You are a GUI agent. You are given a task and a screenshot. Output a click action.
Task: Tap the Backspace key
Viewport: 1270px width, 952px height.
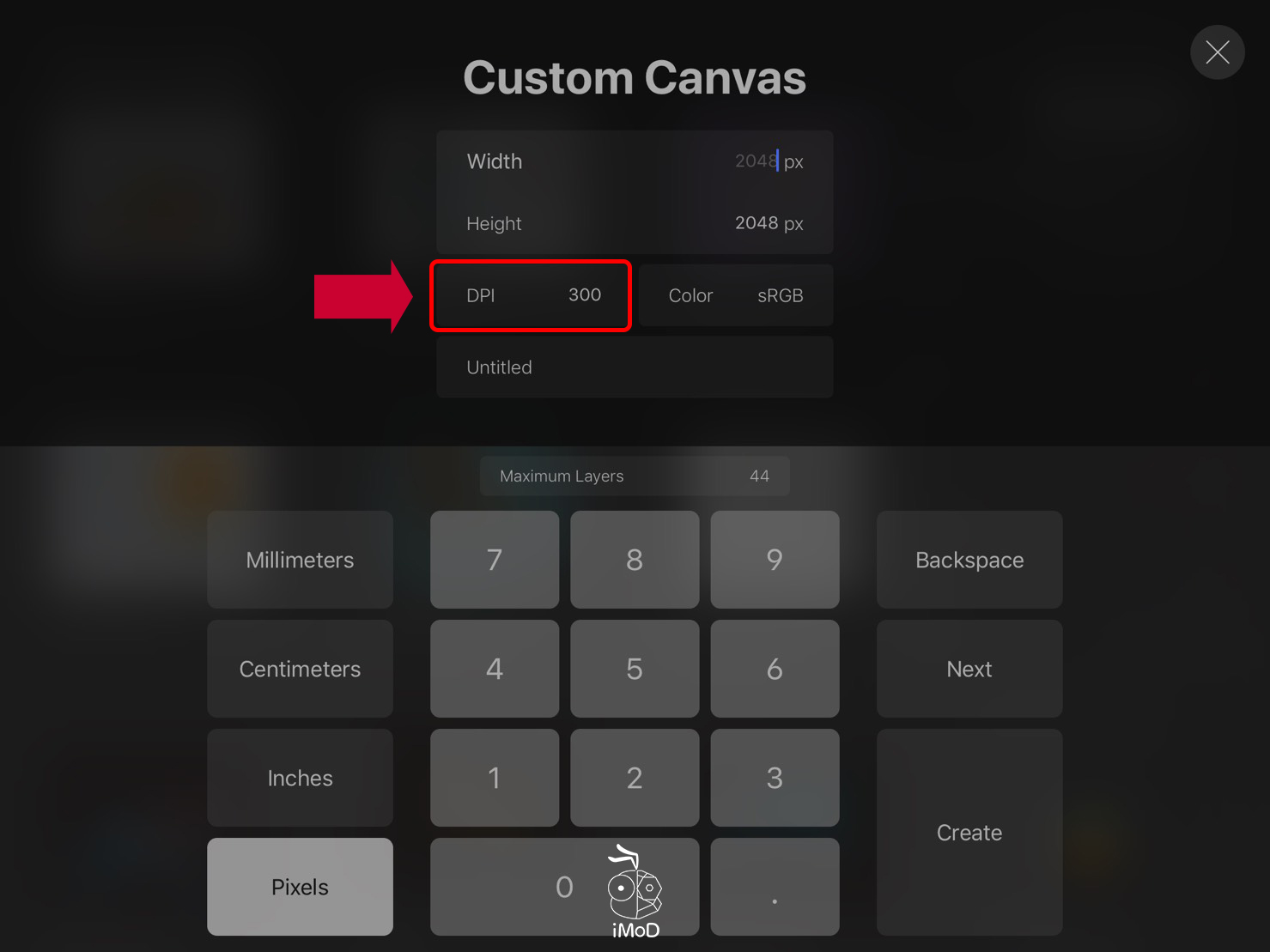969,560
